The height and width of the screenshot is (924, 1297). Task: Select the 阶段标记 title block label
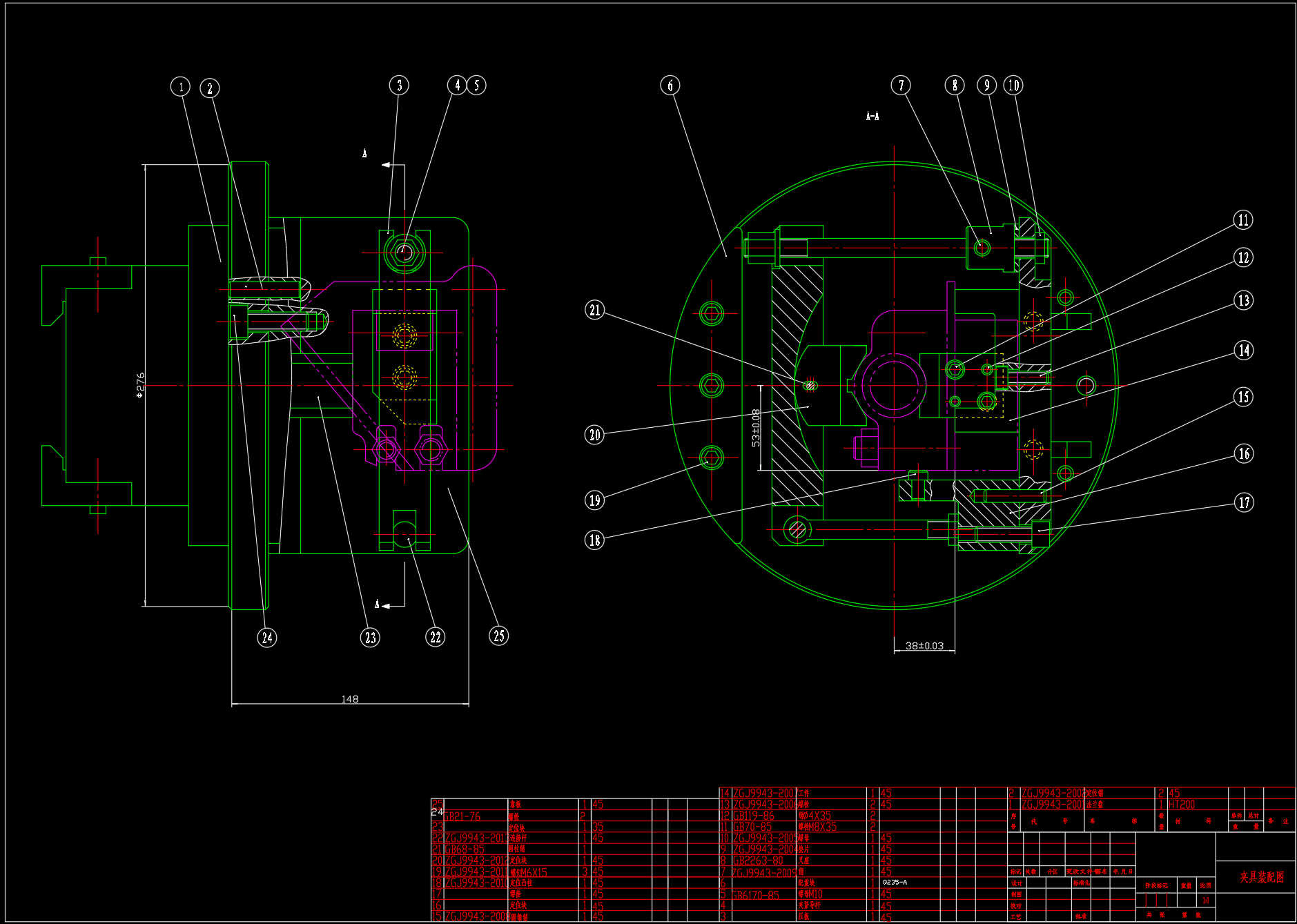click(x=1157, y=885)
